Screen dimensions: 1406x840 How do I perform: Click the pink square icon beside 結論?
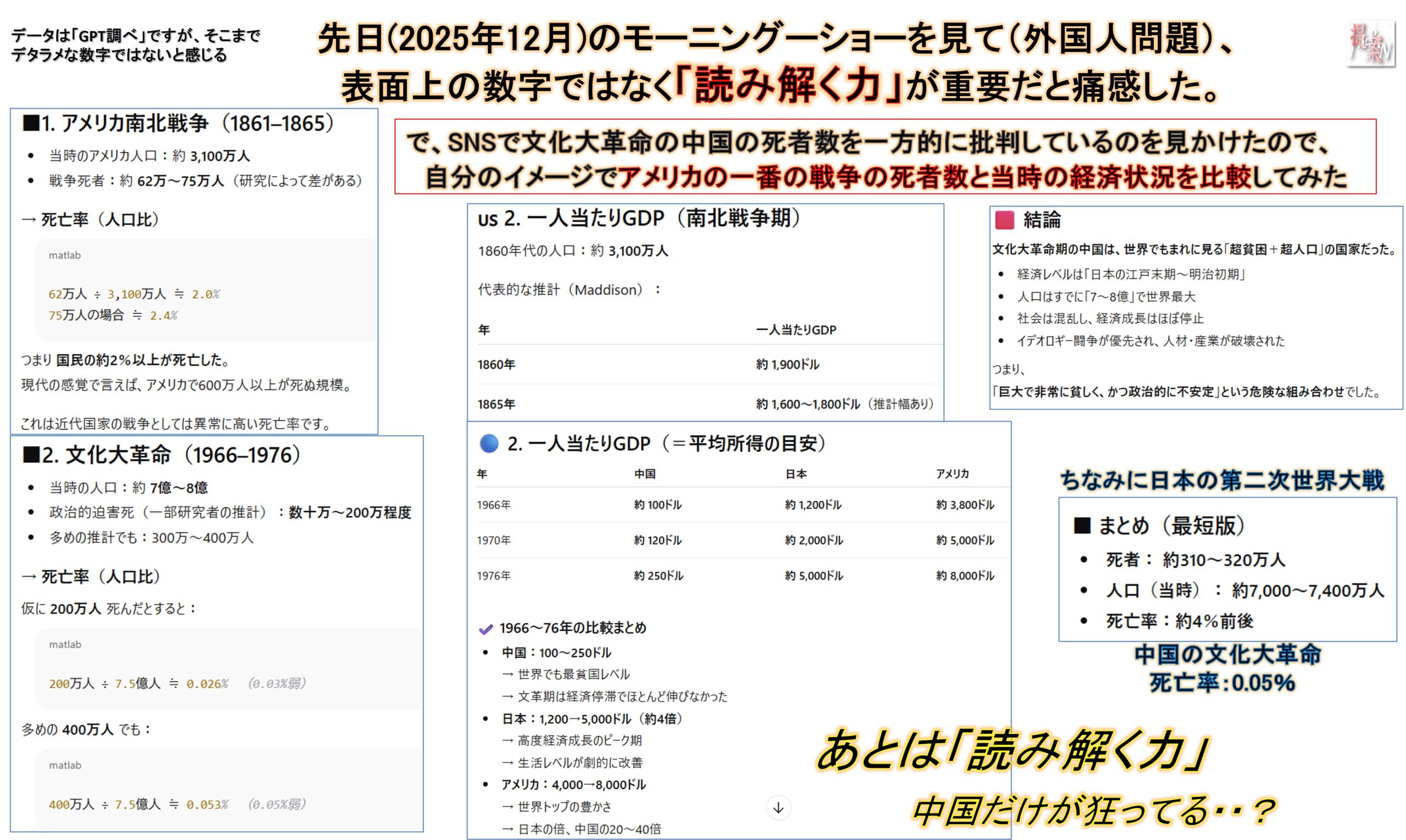1005,221
